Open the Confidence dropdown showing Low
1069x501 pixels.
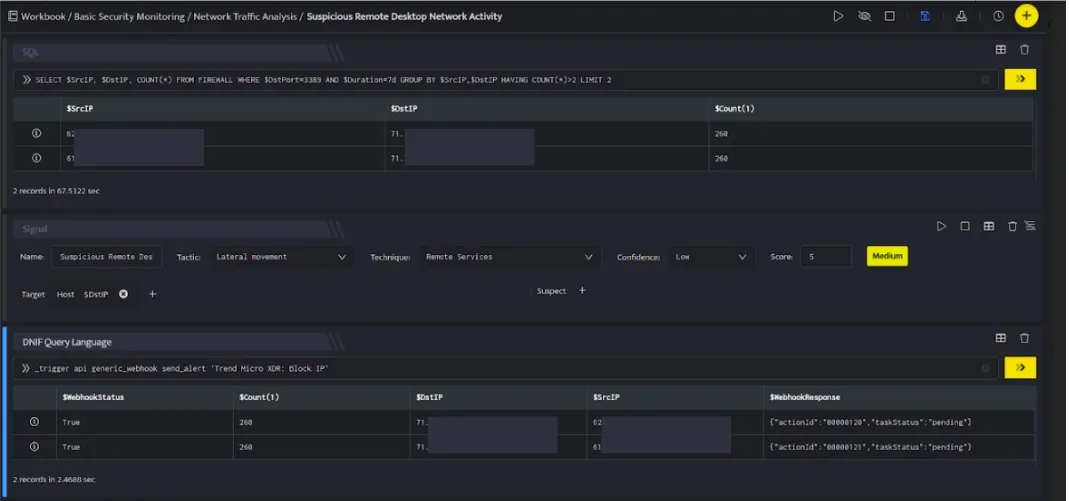coord(711,257)
